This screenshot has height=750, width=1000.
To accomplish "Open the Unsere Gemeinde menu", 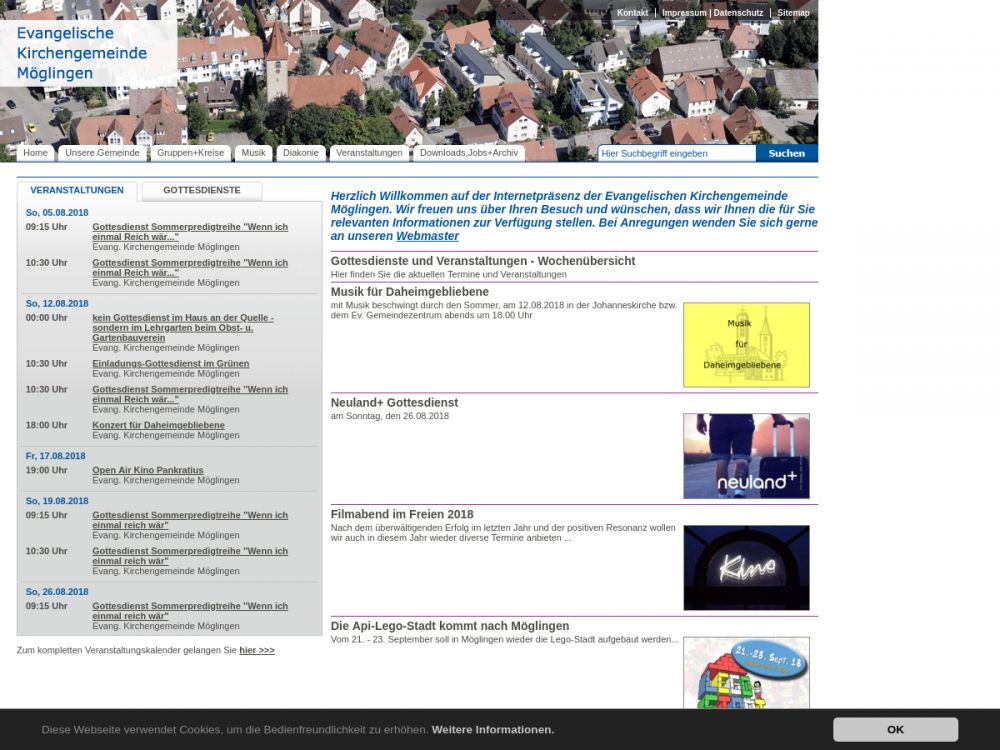I will (102, 153).
